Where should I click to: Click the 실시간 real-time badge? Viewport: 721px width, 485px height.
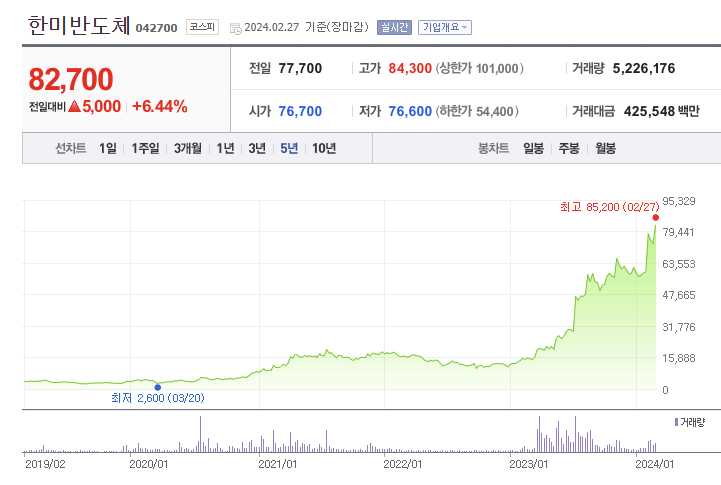[x=394, y=28]
